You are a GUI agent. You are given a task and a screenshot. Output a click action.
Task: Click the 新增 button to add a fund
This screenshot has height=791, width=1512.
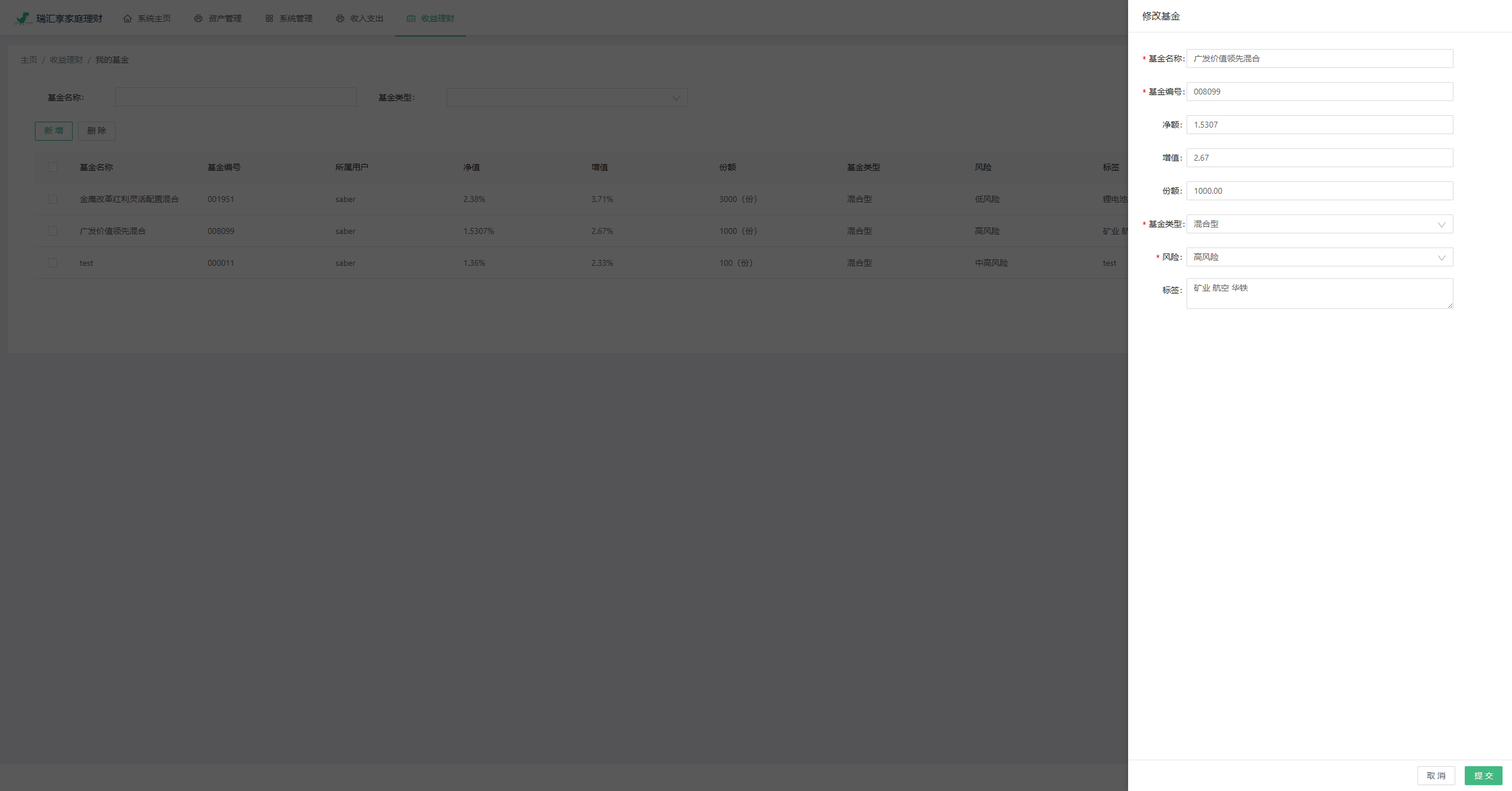click(x=54, y=131)
